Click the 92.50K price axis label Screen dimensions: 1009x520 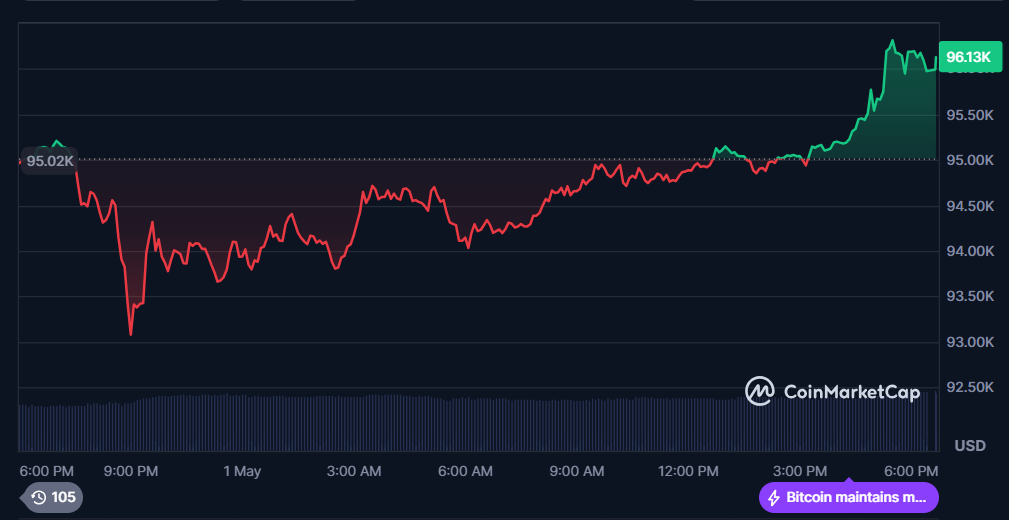[970, 387]
